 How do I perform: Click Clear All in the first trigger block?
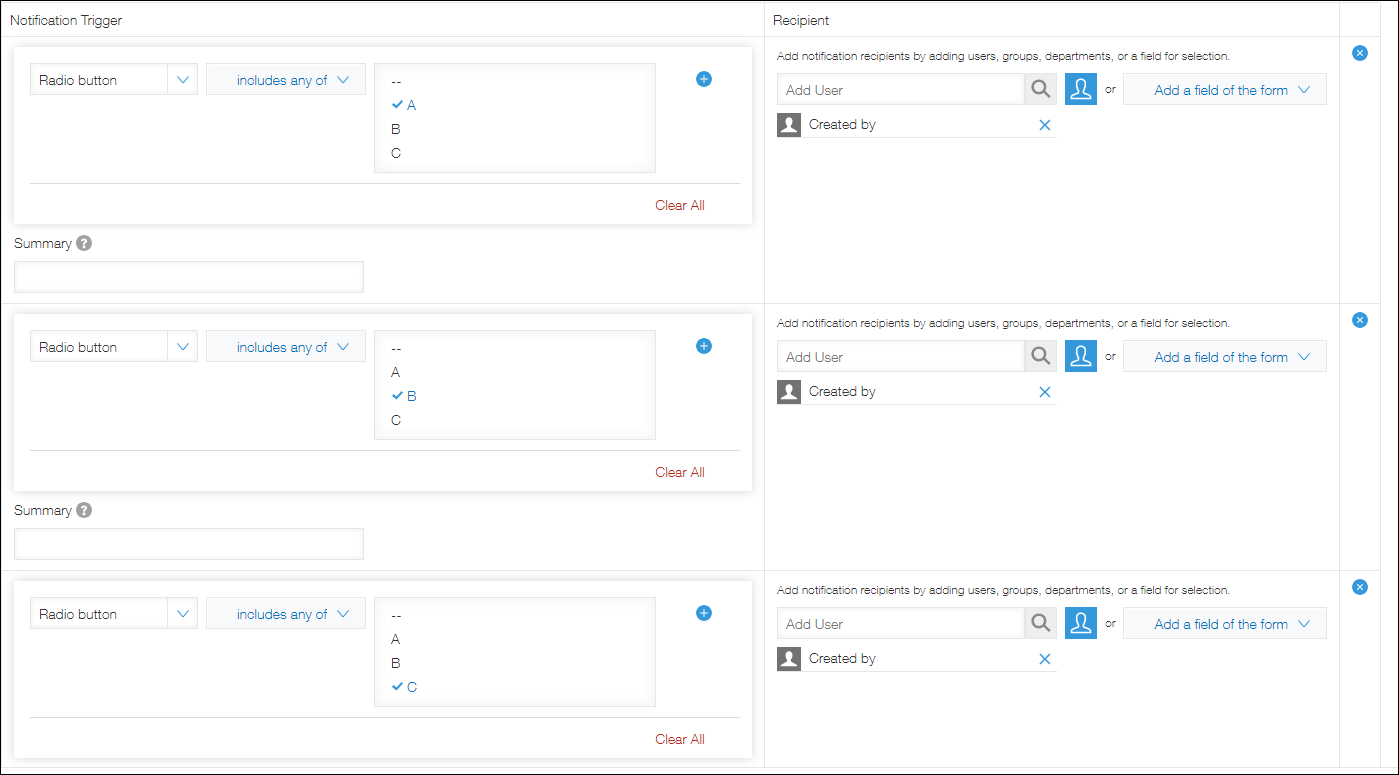point(679,205)
